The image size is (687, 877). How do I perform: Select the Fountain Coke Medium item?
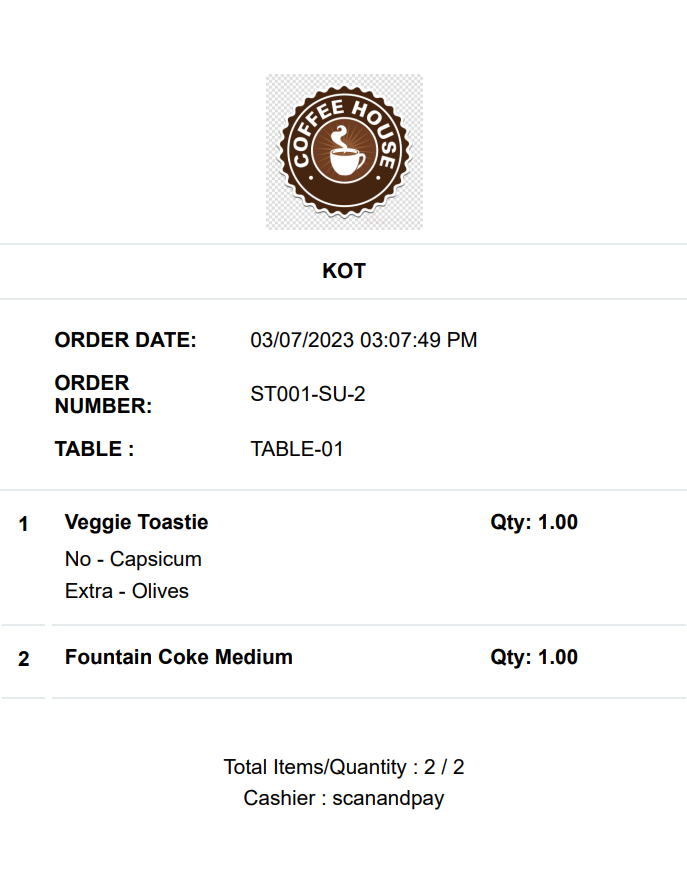179,657
